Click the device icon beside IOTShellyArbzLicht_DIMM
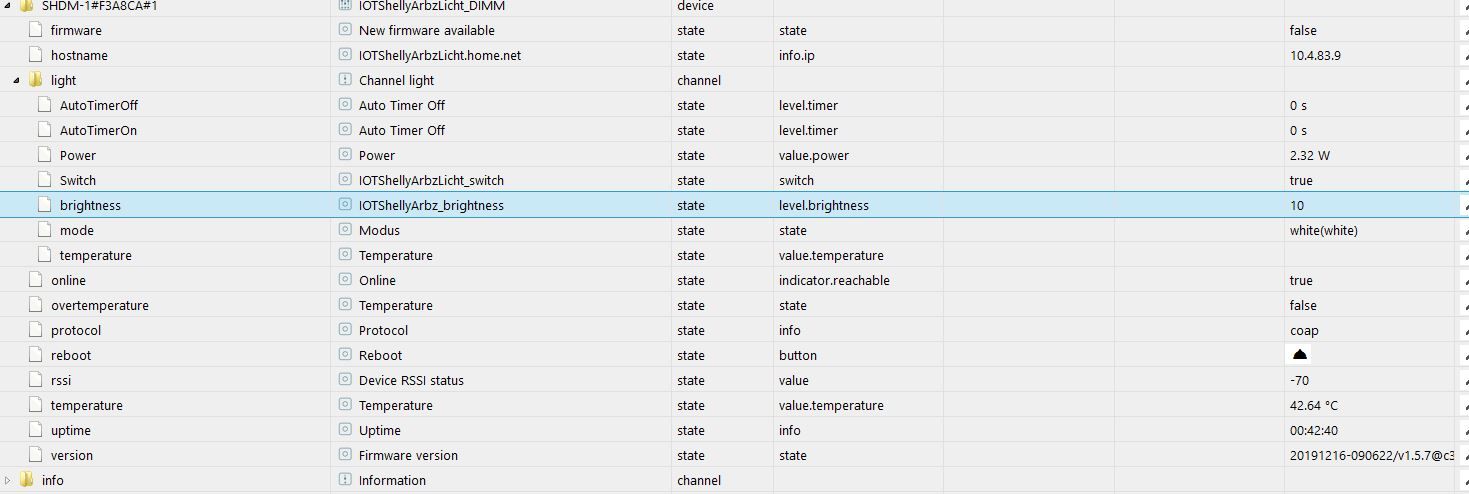Image resolution: width=1469 pixels, height=494 pixels. tap(345, 6)
